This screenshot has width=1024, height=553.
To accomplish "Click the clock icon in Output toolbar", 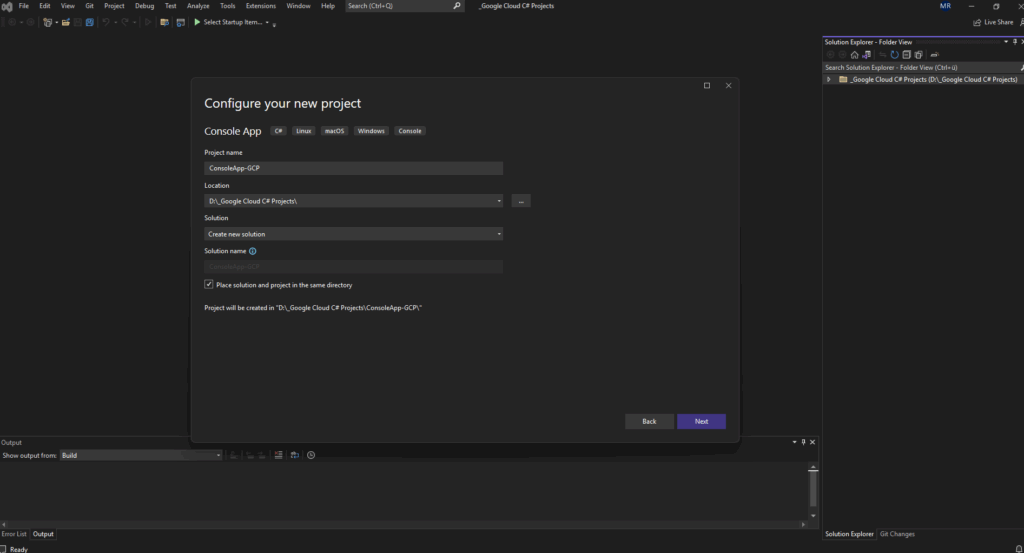I will (x=311, y=455).
